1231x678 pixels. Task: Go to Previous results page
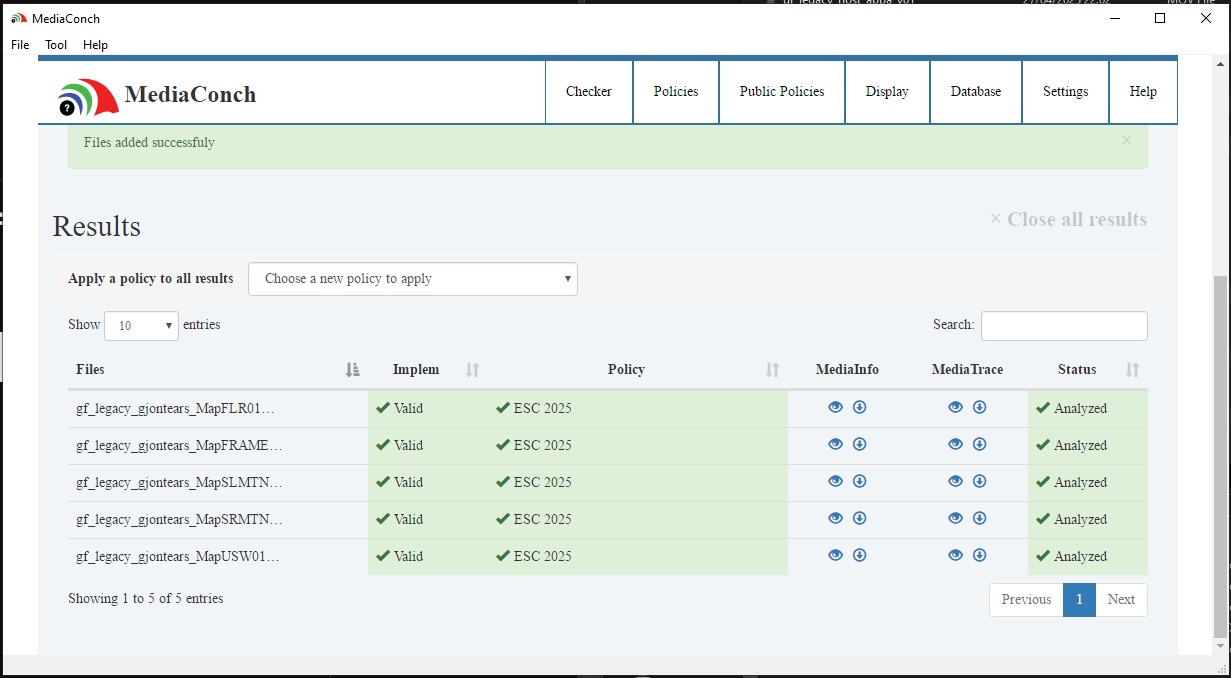1026,600
